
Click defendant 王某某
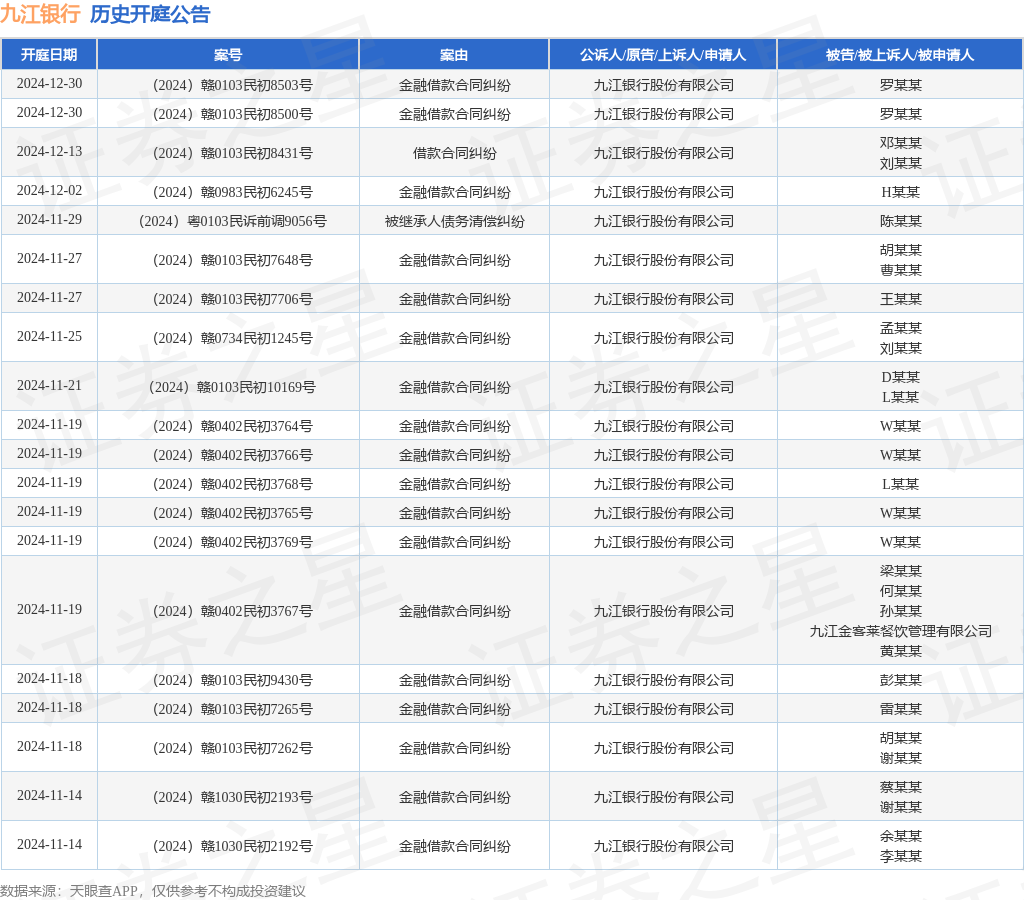(x=901, y=299)
